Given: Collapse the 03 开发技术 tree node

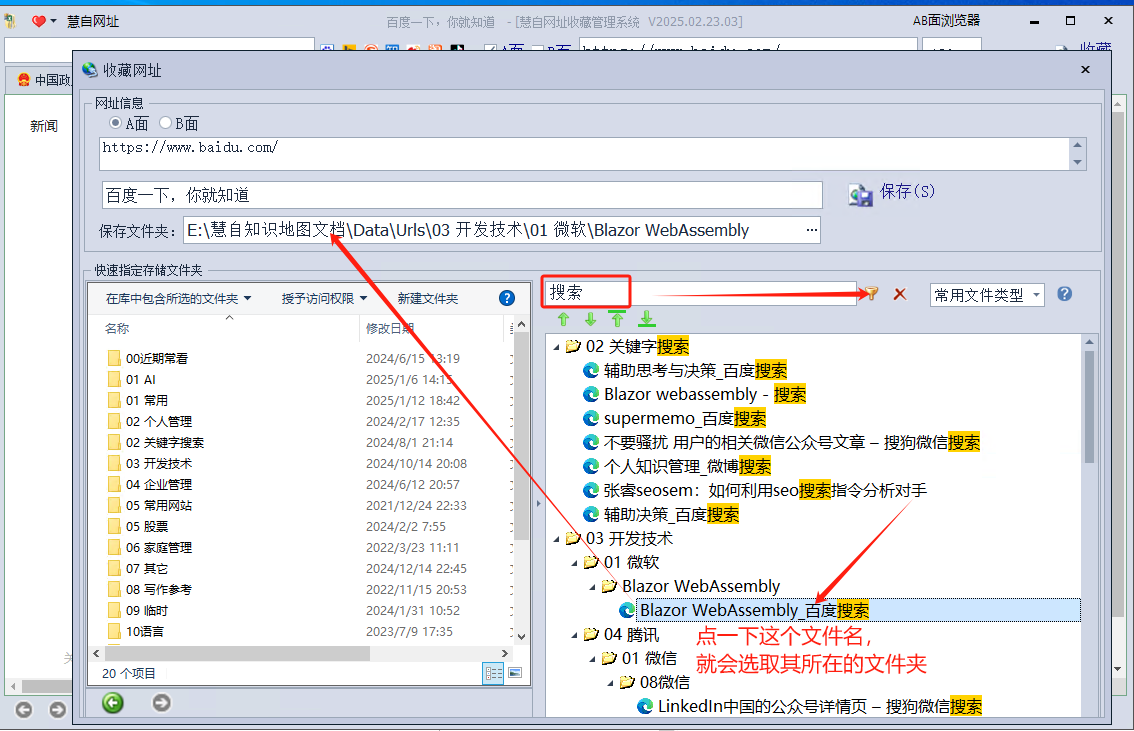Looking at the screenshot, I should (x=556, y=539).
